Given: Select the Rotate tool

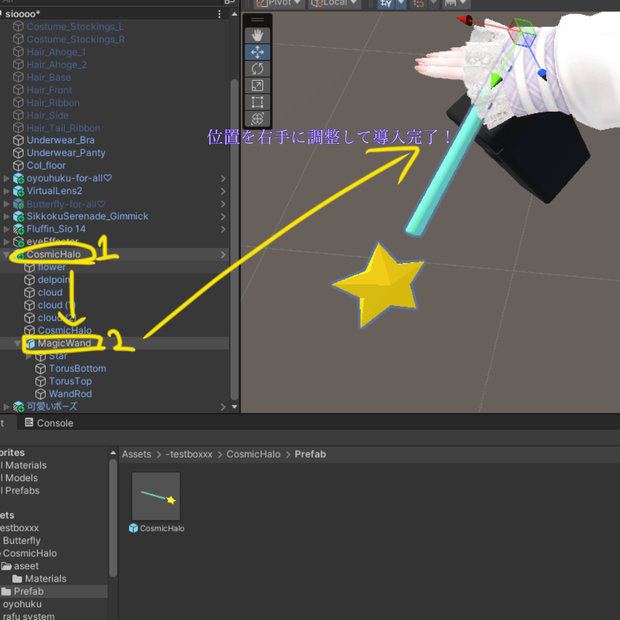Looking at the screenshot, I should (x=257, y=69).
